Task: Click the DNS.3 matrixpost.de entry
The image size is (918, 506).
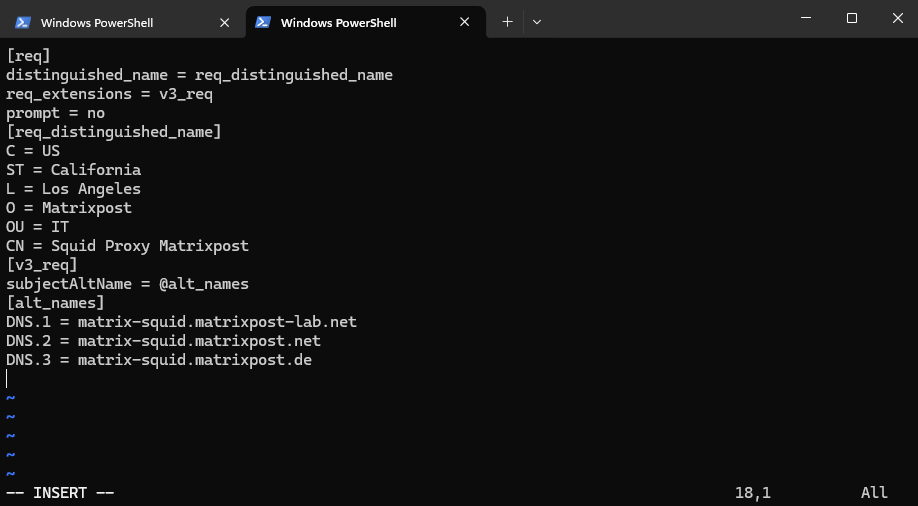Action: pos(159,360)
